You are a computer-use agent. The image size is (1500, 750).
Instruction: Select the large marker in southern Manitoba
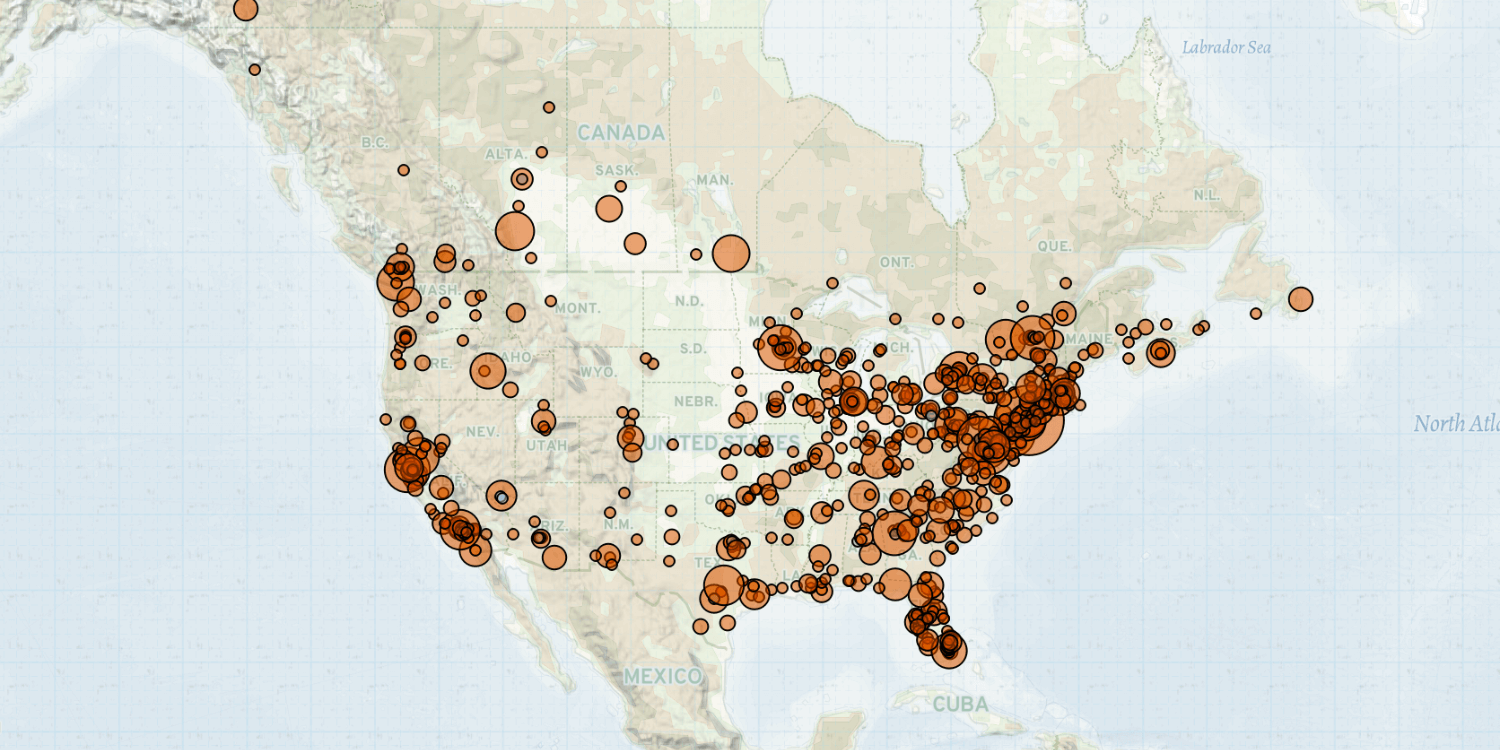pos(731,254)
